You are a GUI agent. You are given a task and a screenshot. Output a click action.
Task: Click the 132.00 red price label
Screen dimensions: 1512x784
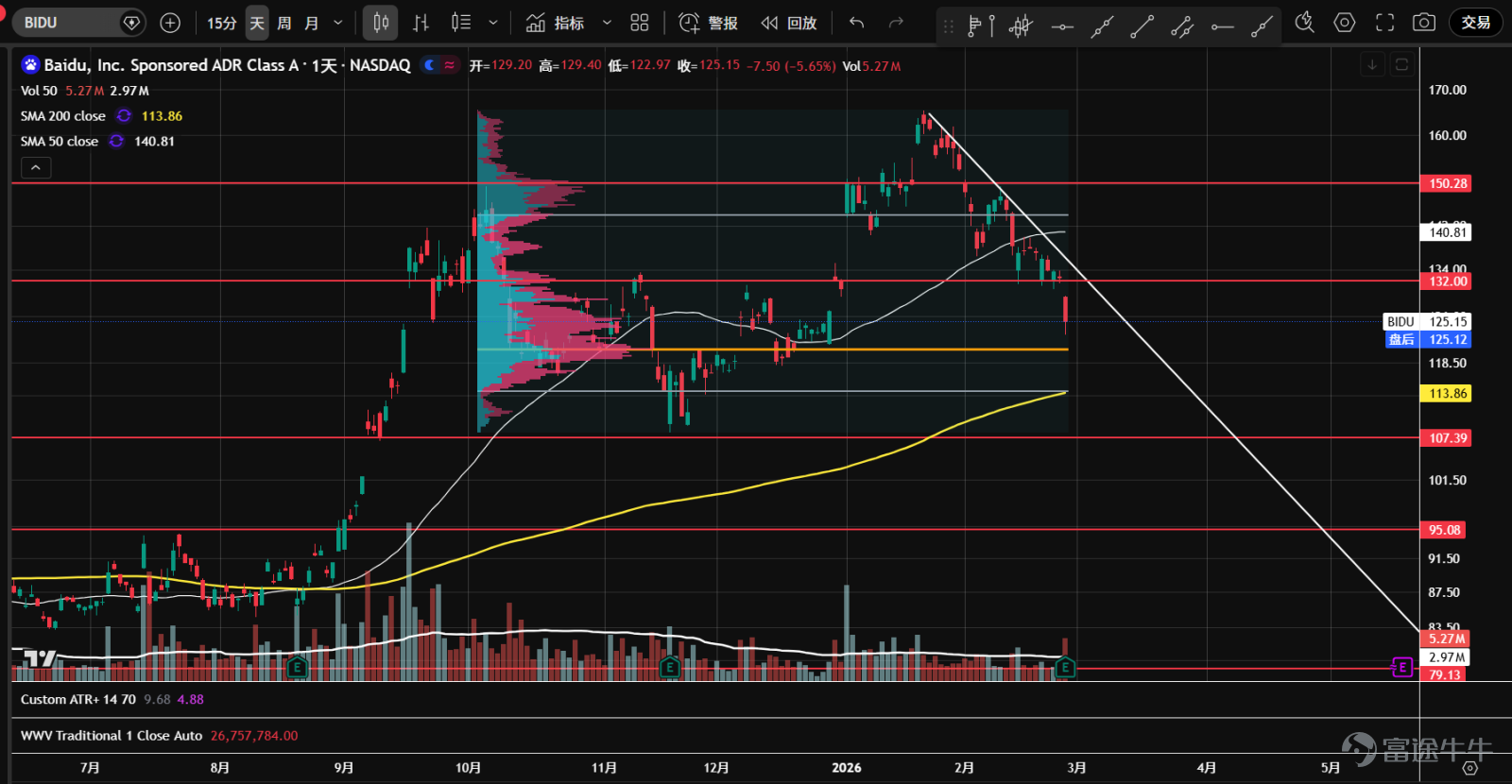click(1448, 281)
